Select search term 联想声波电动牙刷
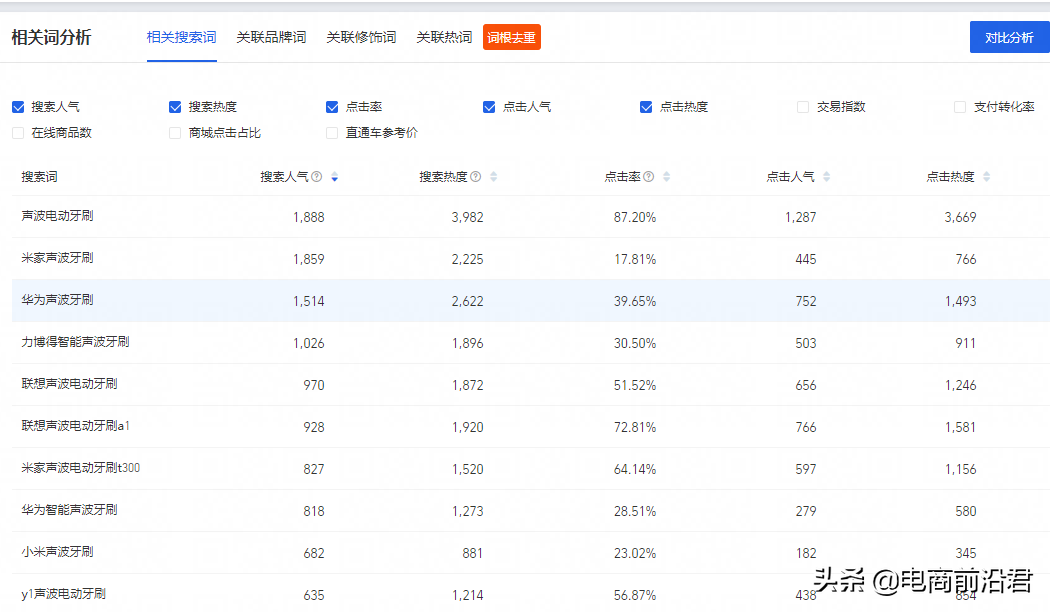The width and height of the screenshot is (1051, 612). pyautogui.click(x=70, y=384)
